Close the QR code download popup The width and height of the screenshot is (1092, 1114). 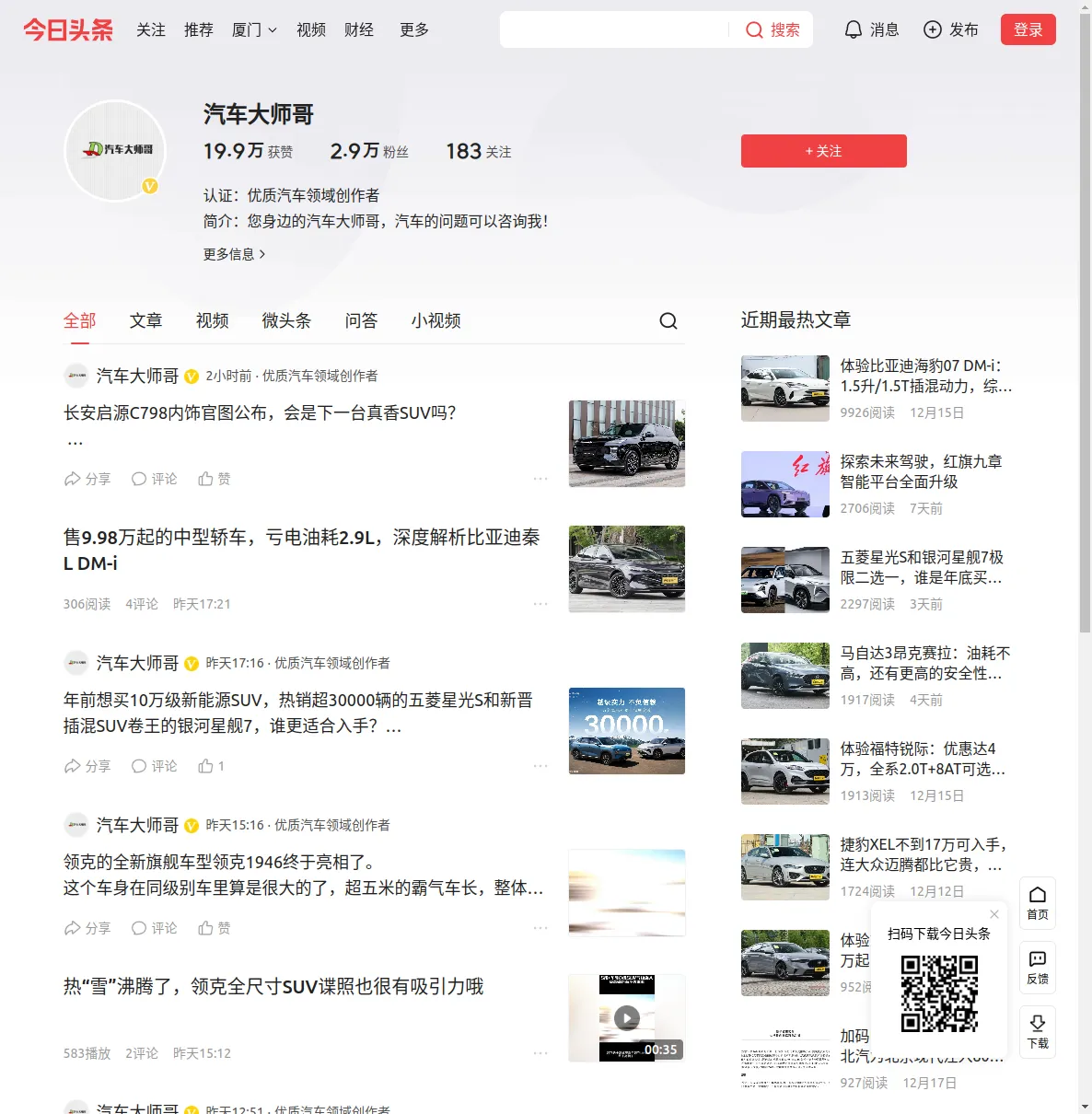(994, 914)
